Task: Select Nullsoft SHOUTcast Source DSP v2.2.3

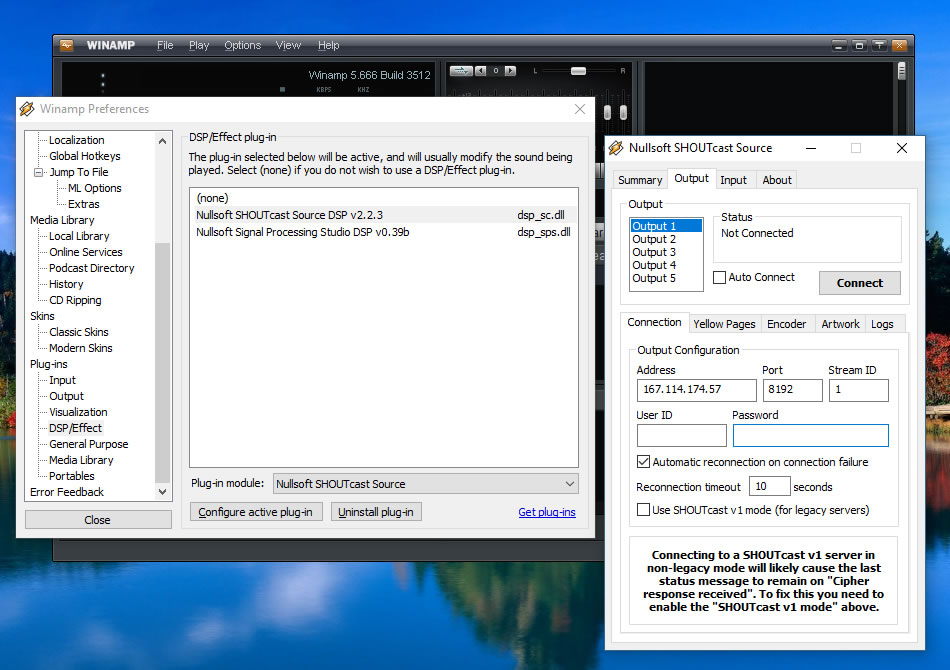Action: [x=384, y=215]
